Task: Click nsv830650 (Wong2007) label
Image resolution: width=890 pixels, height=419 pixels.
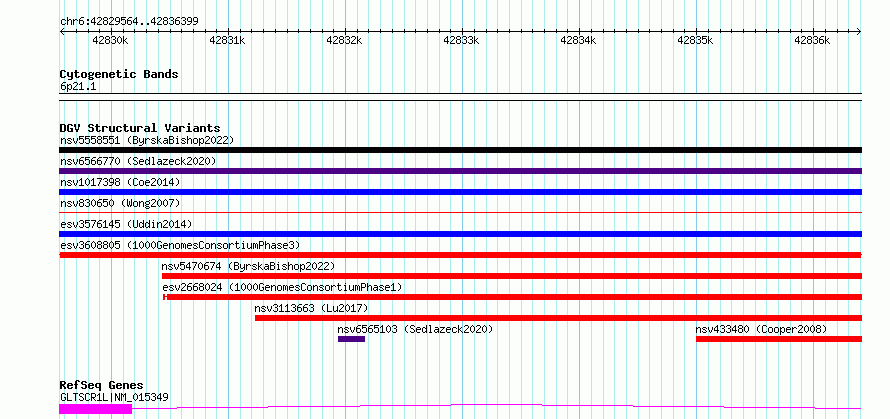Action: click(x=120, y=203)
